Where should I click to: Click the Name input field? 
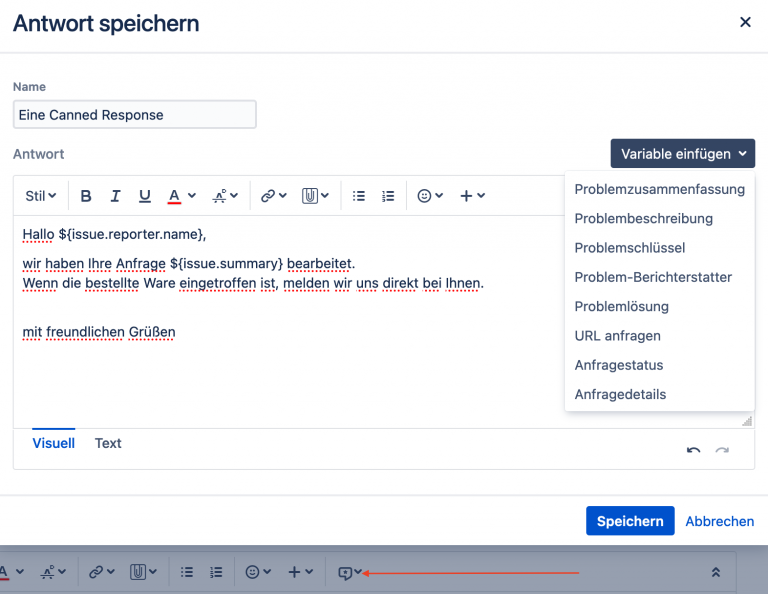coord(135,115)
